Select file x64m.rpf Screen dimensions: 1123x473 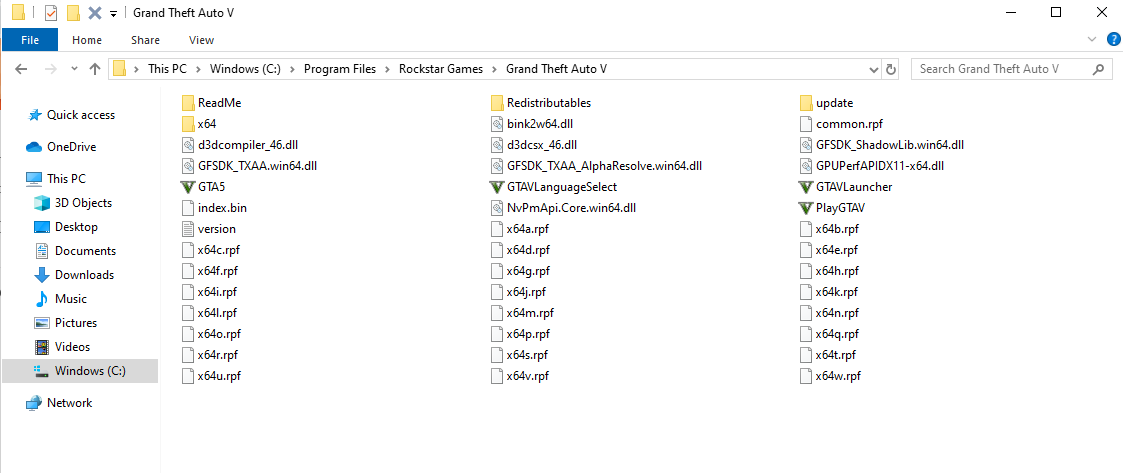tap(530, 313)
